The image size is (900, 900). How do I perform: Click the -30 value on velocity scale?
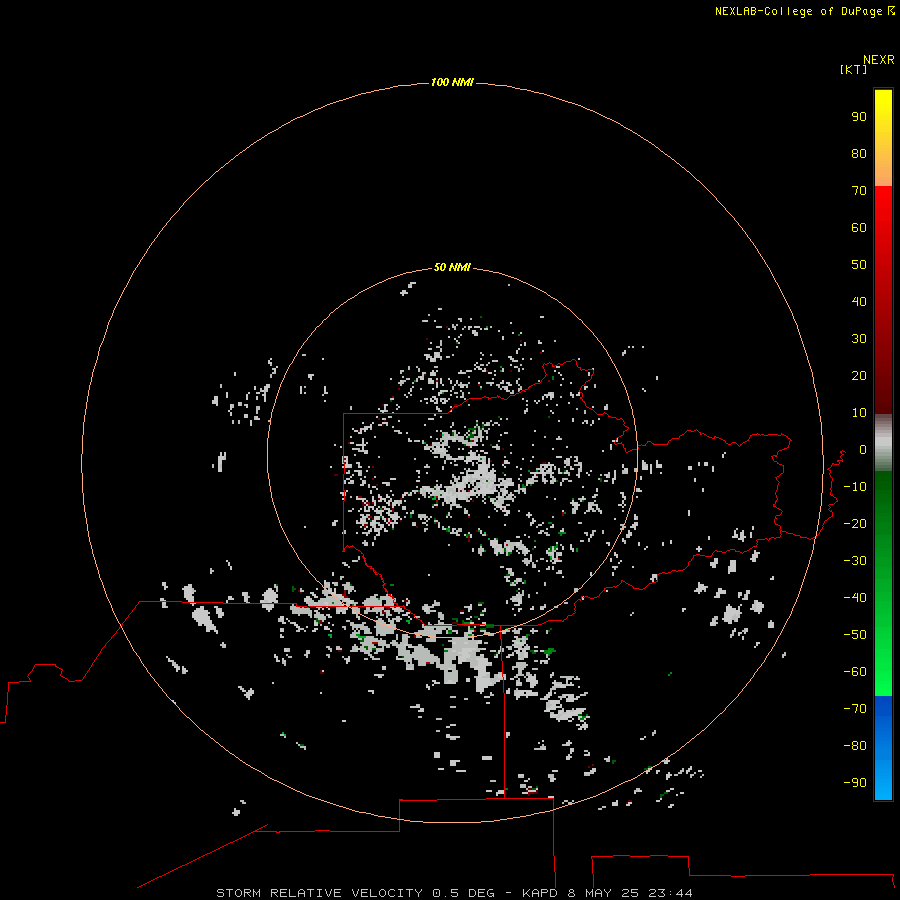[855, 561]
